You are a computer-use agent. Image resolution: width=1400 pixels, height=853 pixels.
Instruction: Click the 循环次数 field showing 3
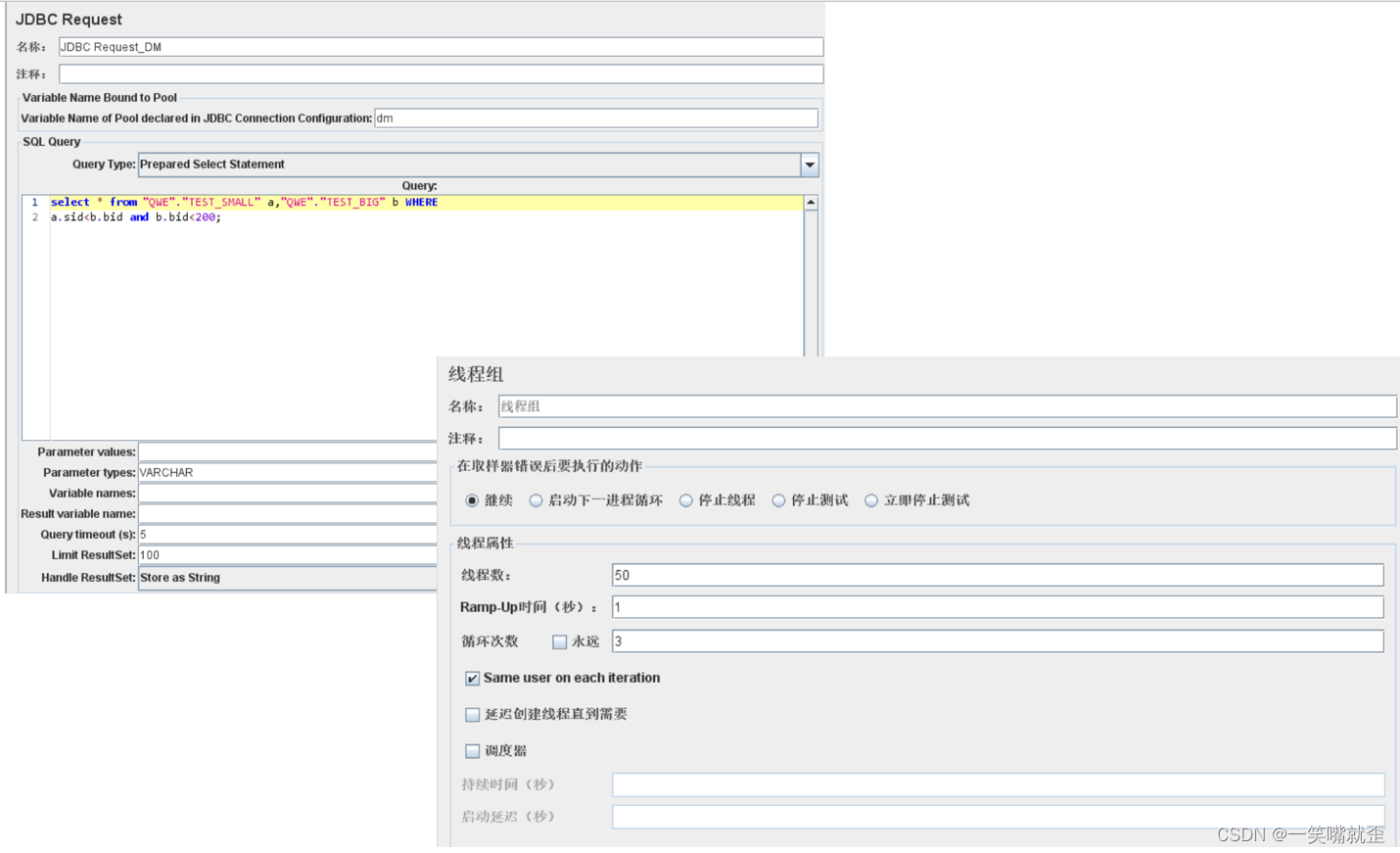(x=998, y=641)
